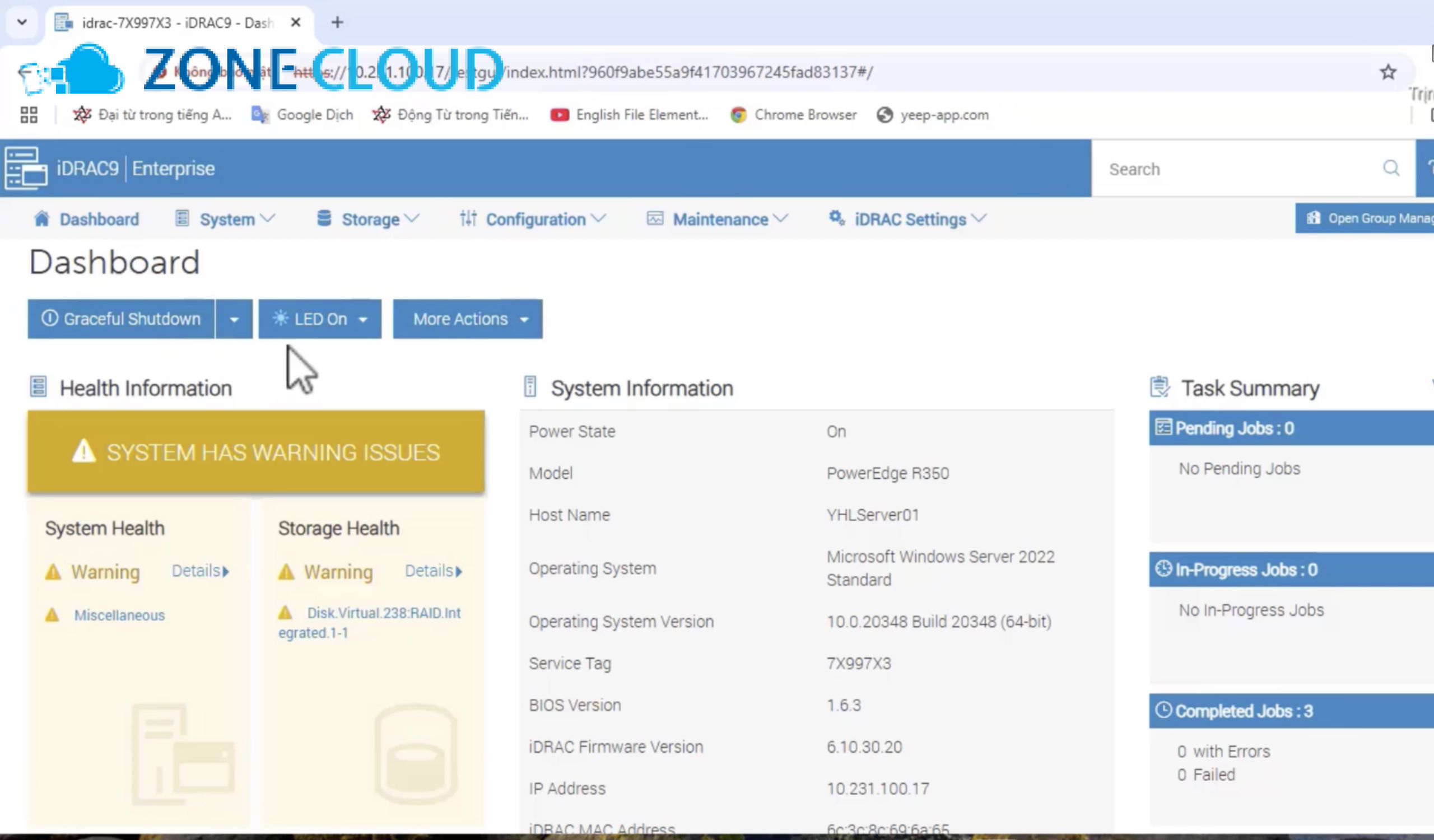Image resolution: width=1434 pixels, height=840 pixels.
Task: Click the YHLServer01 host name value
Action: click(872, 515)
